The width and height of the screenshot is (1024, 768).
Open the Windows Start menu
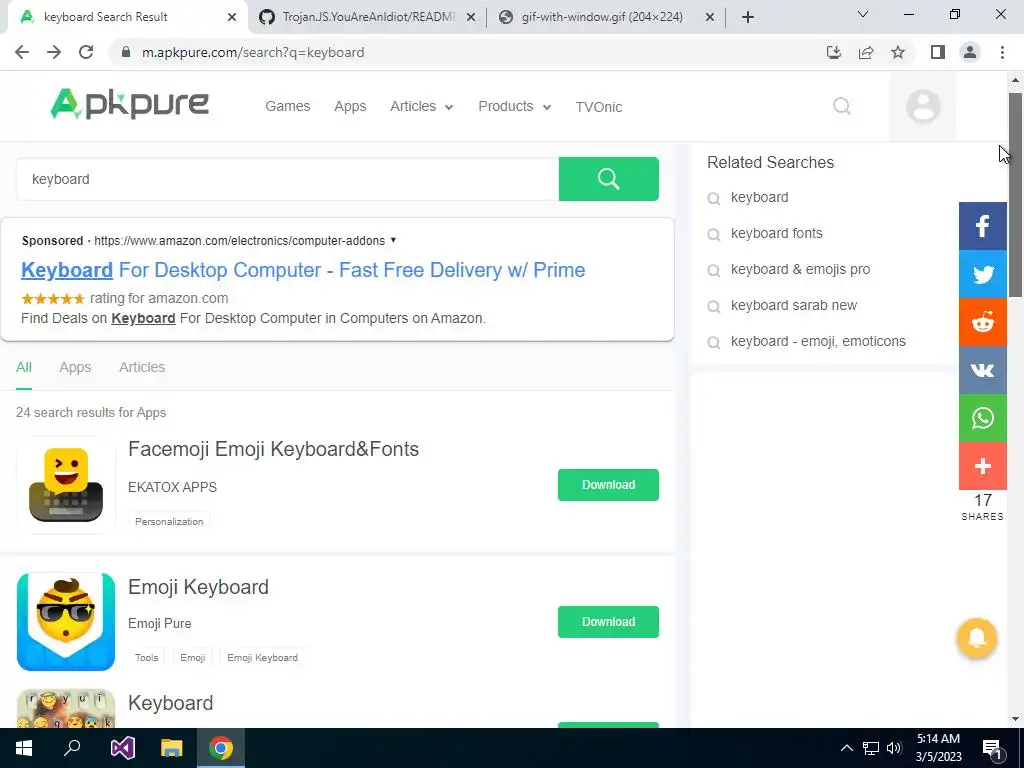pos(24,748)
